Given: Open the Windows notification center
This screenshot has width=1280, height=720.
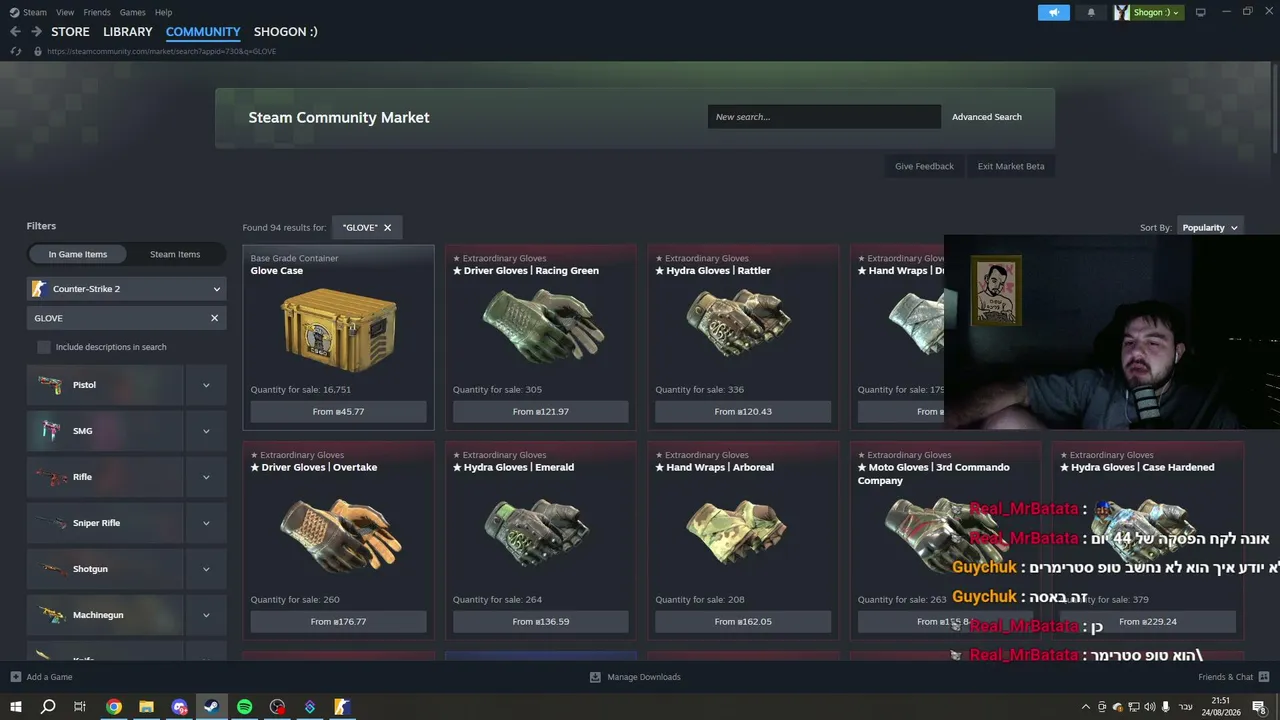Looking at the screenshot, I should [1259, 707].
